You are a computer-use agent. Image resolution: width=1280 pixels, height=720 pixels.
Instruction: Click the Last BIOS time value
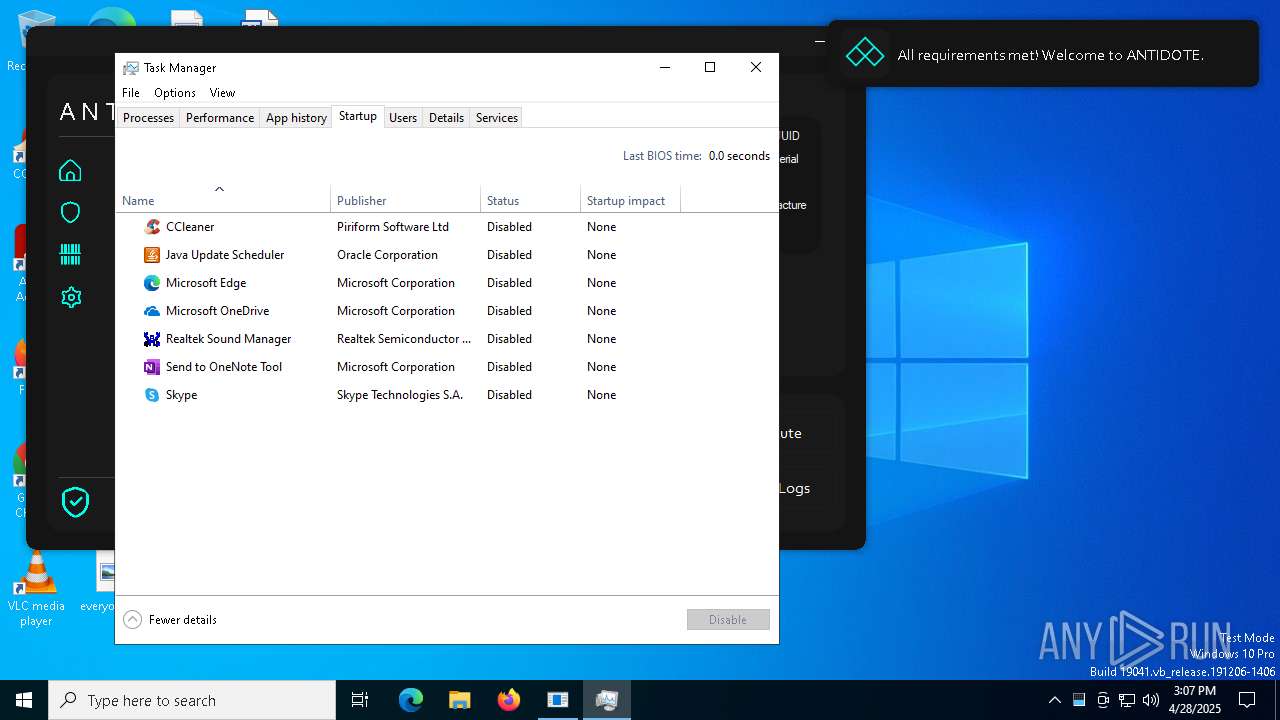[x=739, y=156]
